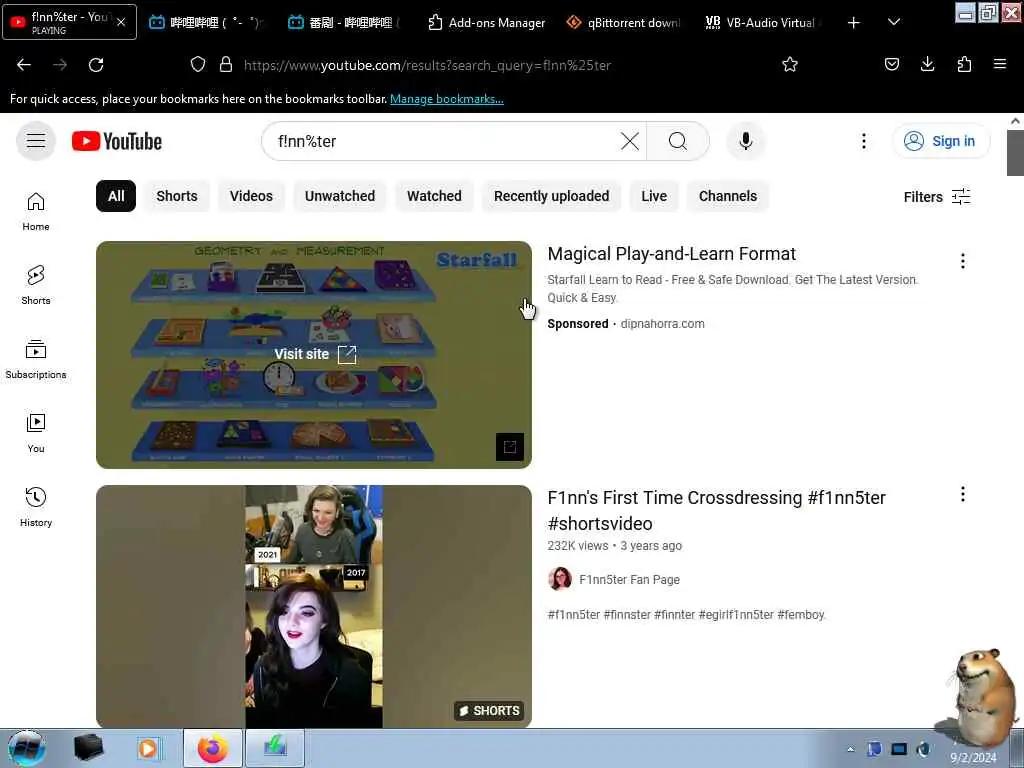1024x768 pixels.
Task: Click the YouTube logo
Action: coord(117,141)
